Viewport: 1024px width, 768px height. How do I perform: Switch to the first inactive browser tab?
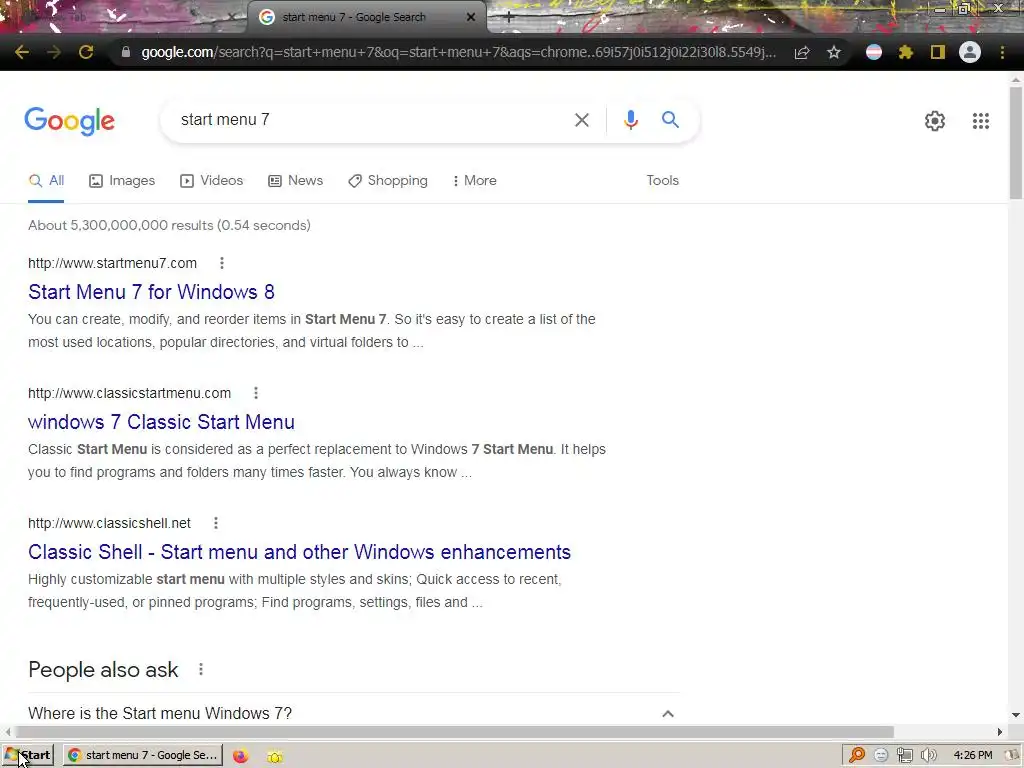[x=124, y=17]
